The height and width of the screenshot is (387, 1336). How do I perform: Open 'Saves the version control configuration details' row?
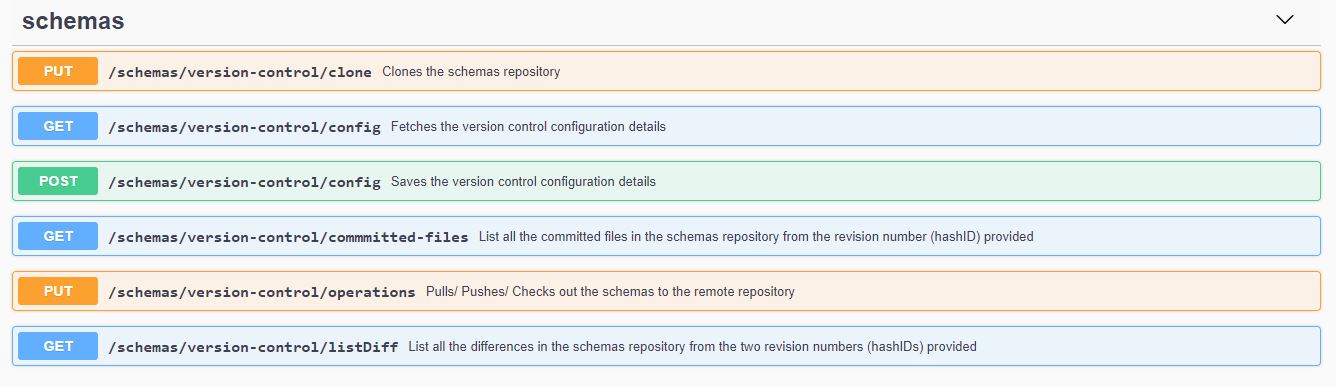click(523, 182)
